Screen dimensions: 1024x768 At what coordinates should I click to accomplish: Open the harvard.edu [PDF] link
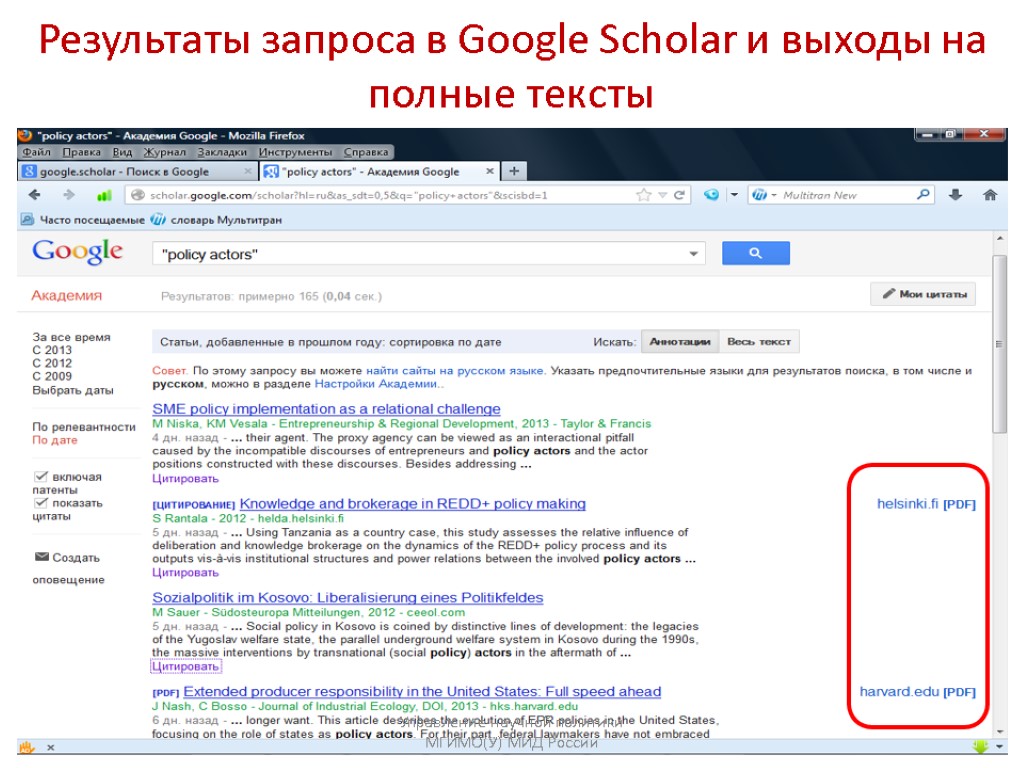click(x=918, y=691)
